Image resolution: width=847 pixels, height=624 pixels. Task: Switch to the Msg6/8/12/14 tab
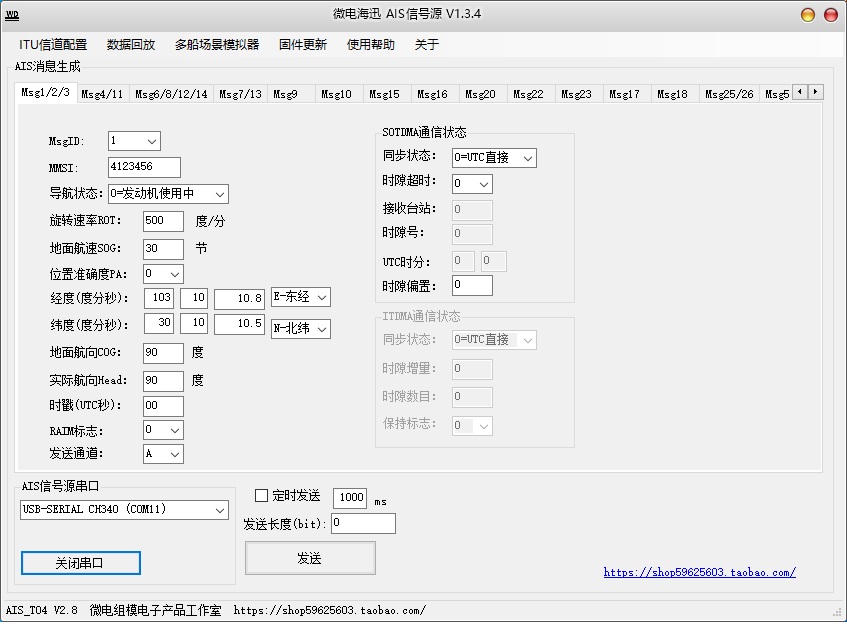(x=171, y=94)
